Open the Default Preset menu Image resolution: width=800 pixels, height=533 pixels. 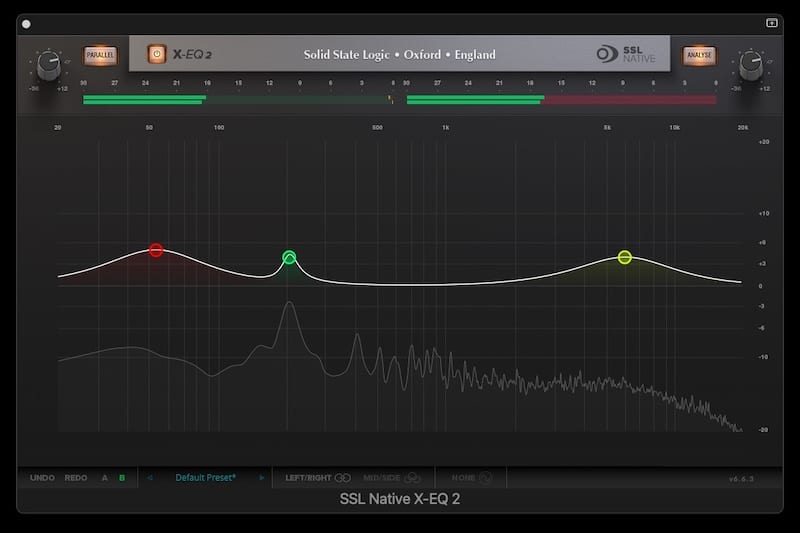(206, 478)
